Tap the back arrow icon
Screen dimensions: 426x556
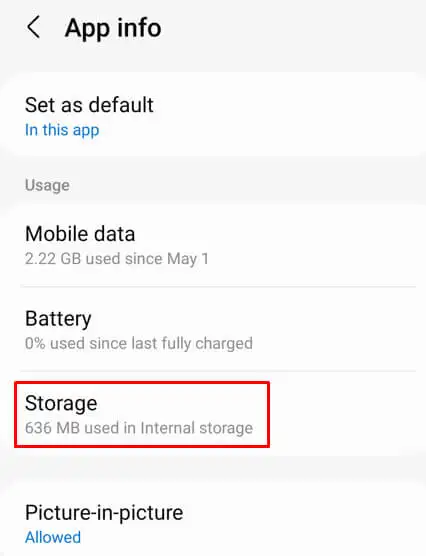click(x=33, y=27)
